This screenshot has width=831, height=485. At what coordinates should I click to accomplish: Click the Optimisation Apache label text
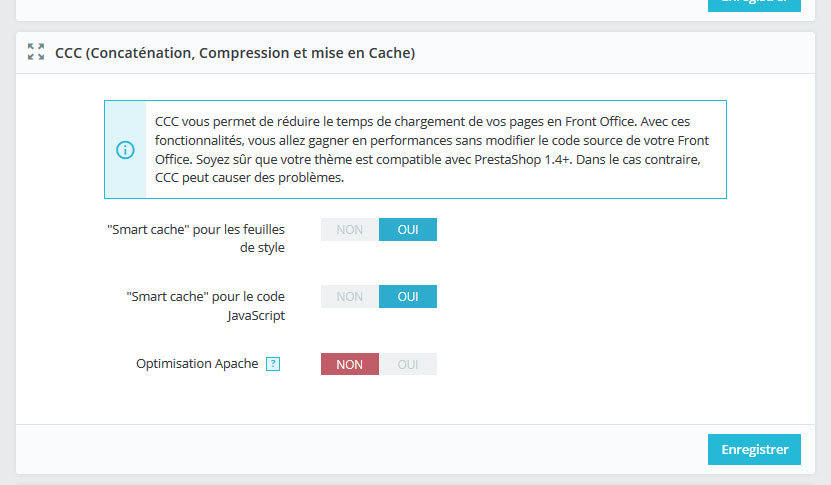tap(197, 364)
